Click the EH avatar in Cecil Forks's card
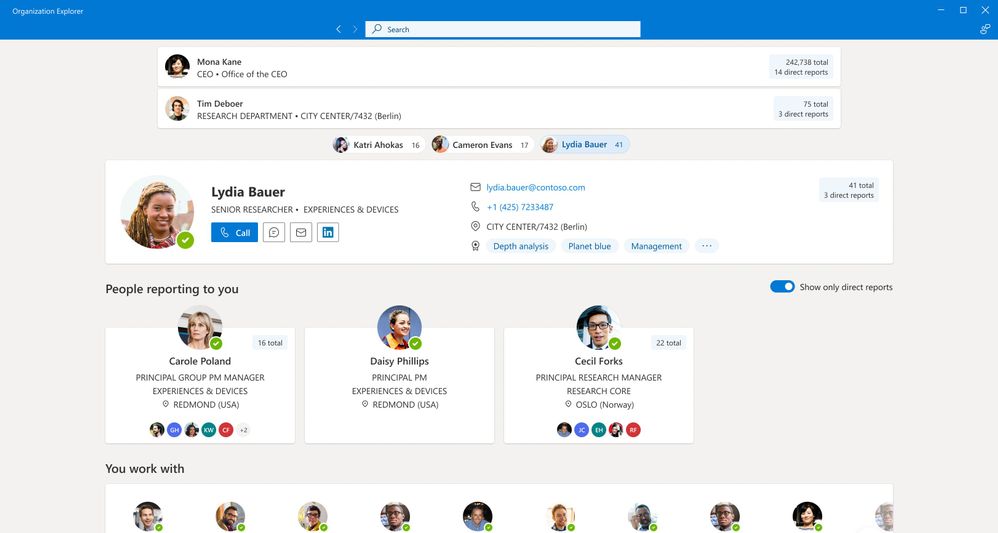Image resolution: width=998 pixels, height=533 pixels. (x=598, y=430)
